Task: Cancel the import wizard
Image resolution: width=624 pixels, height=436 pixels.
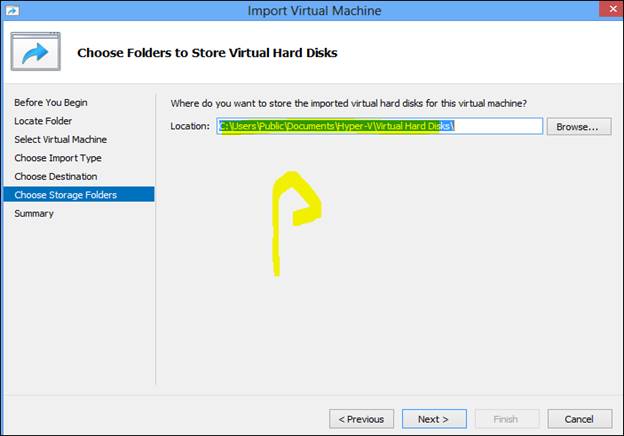Action: [578, 419]
